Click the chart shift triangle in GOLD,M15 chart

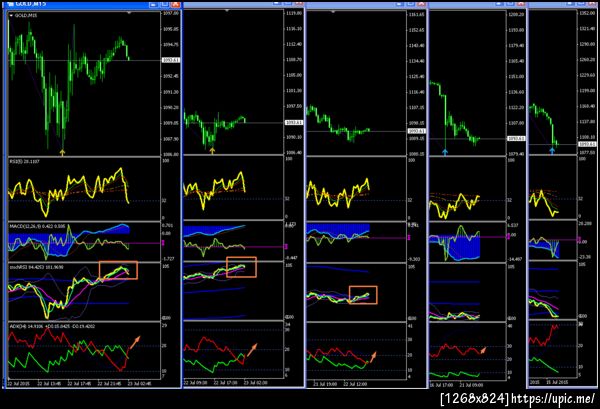point(129,13)
